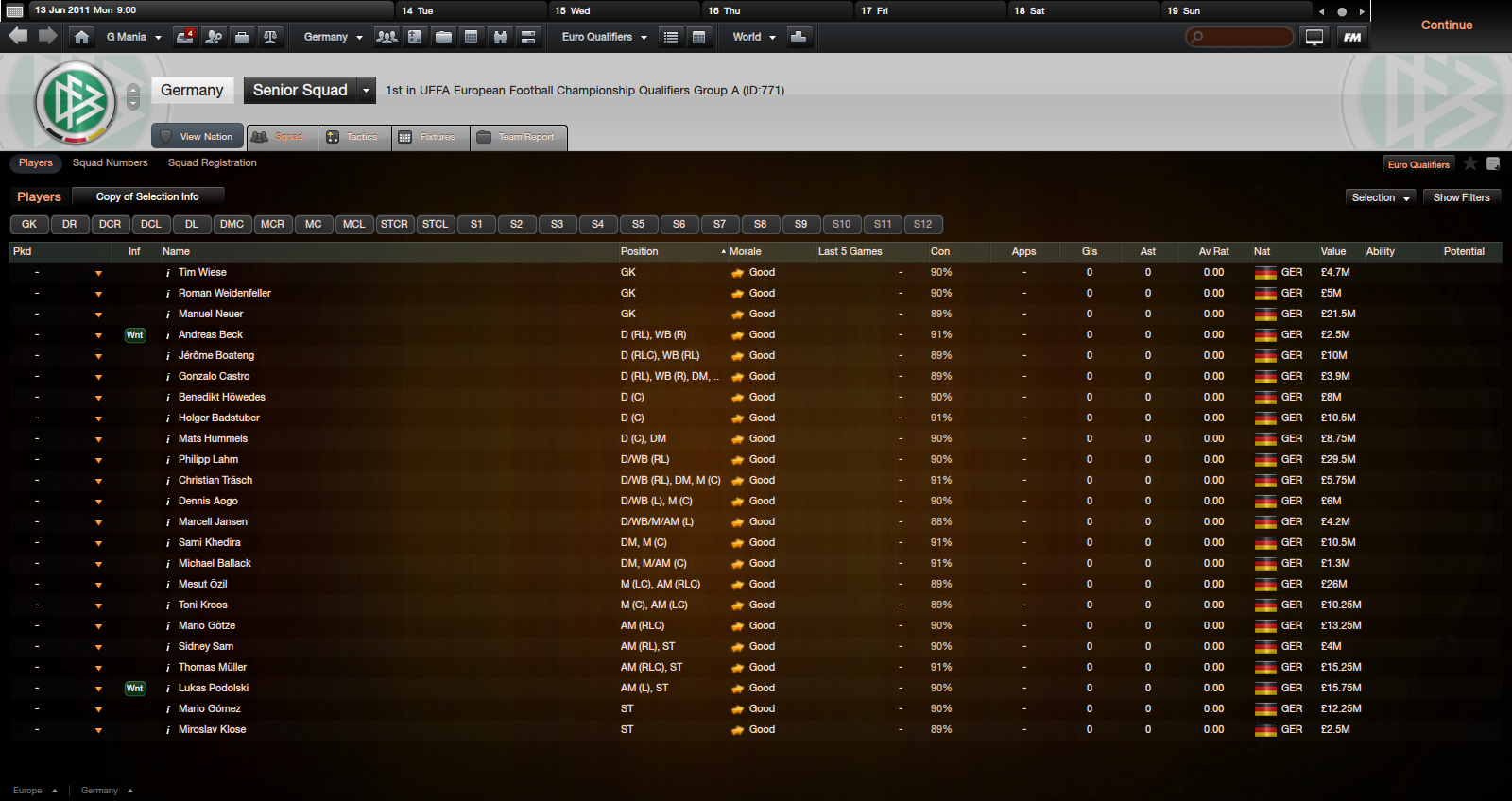The width and height of the screenshot is (1512, 801).
Task: Open Euro Qualifiers list view icon
Action: pyautogui.click(x=671, y=37)
